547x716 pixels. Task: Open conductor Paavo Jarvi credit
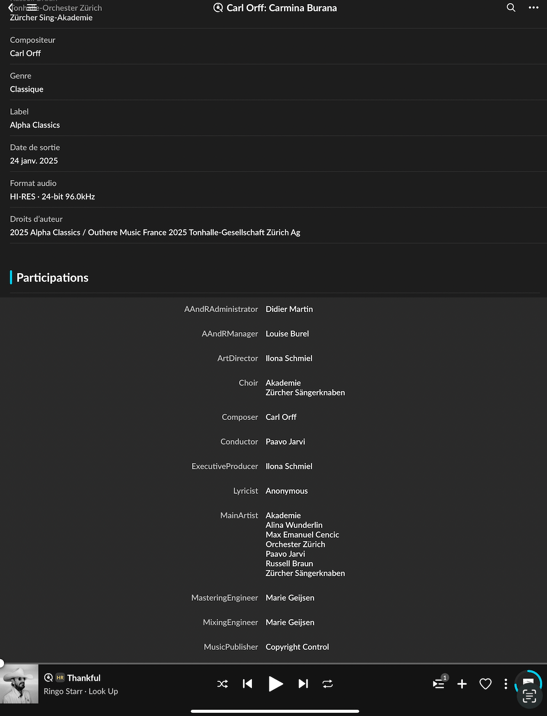285,442
